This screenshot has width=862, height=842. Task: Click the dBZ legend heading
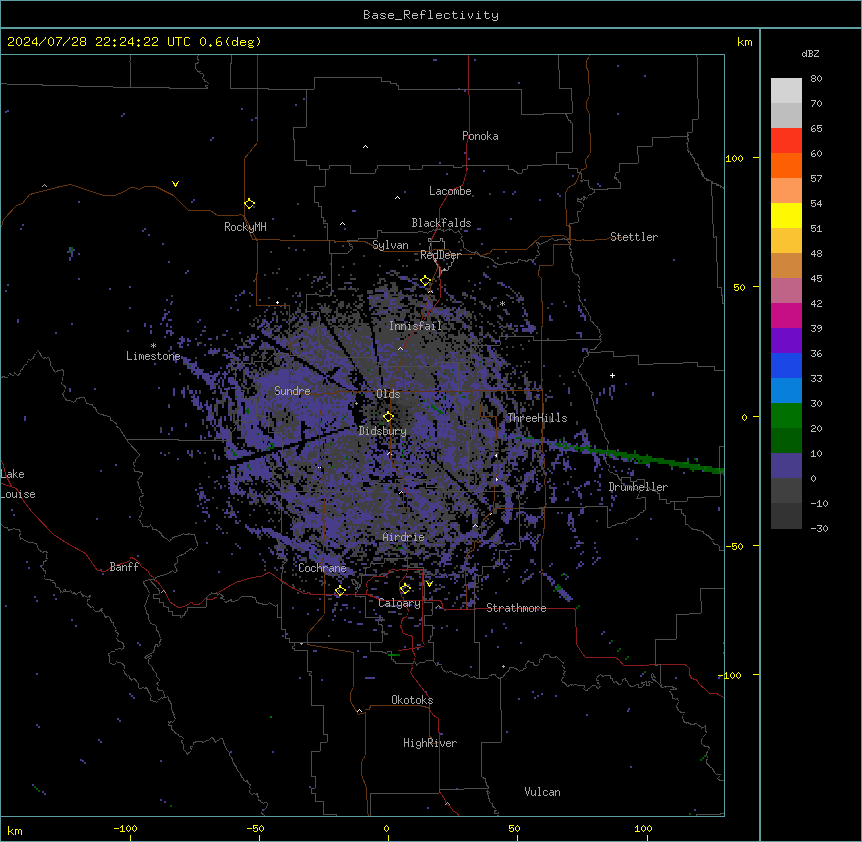[810, 54]
